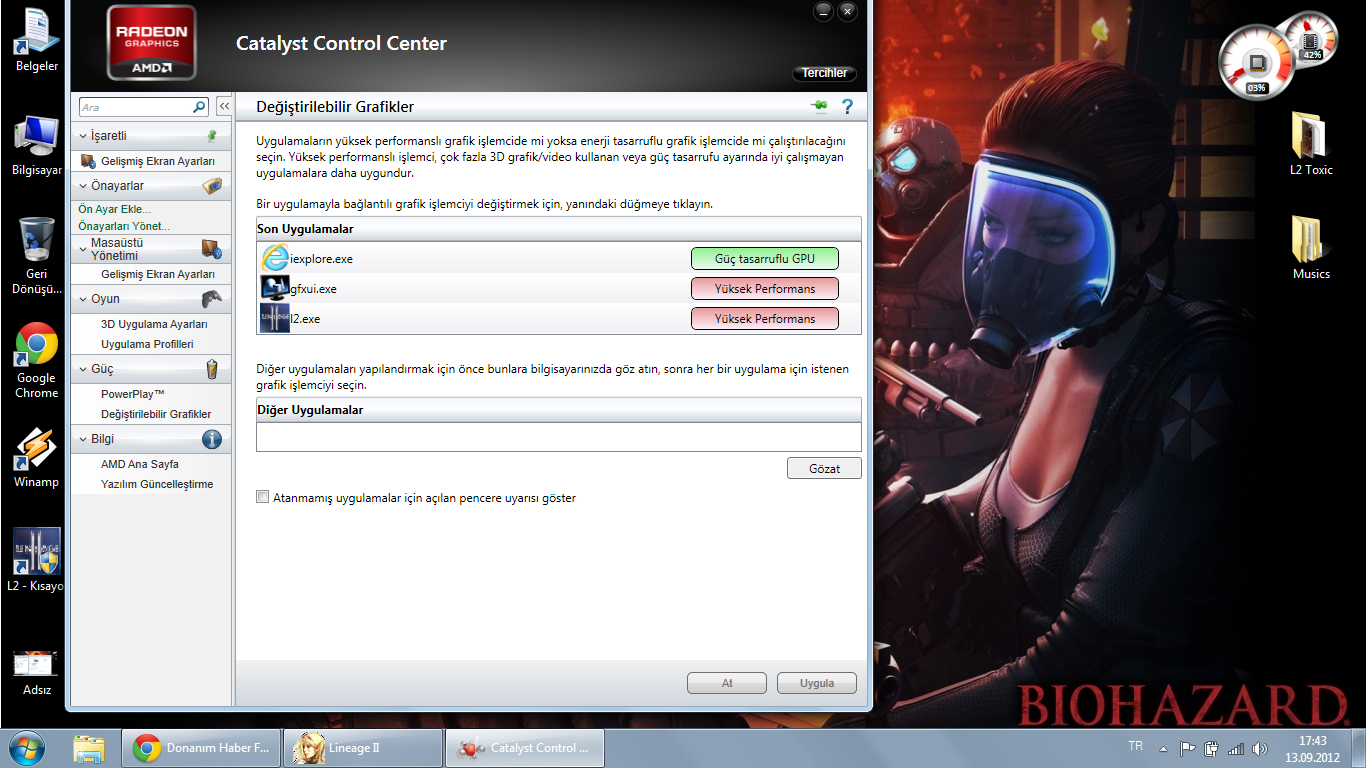Open the PowerPlay™ page
Viewport: 1366px width, 768px height.
click(x=132, y=394)
